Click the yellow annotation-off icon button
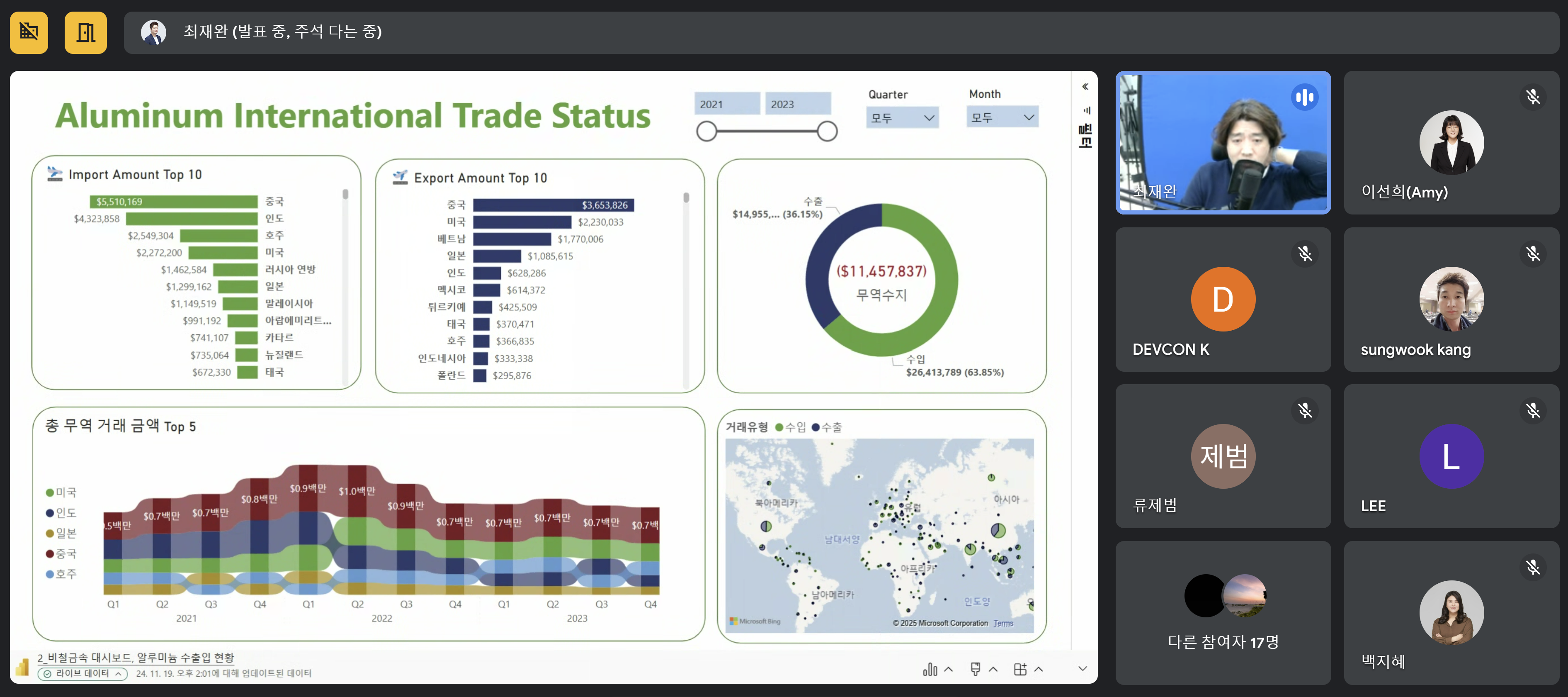Screen dimensions: 1568x697 point(29,32)
